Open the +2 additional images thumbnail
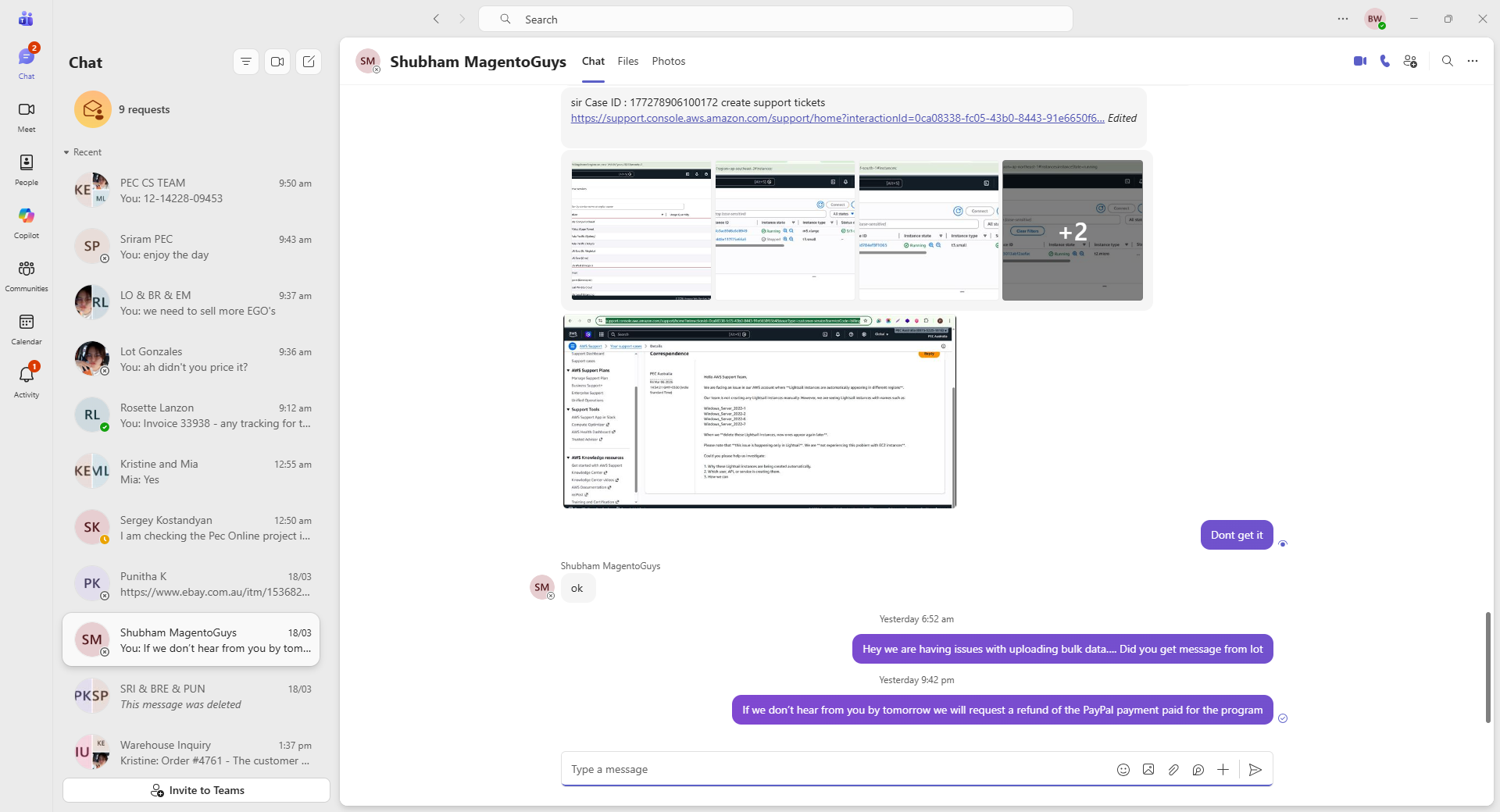The width and height of the screenshot is (1500, 812). click(x=1072, y=231)
